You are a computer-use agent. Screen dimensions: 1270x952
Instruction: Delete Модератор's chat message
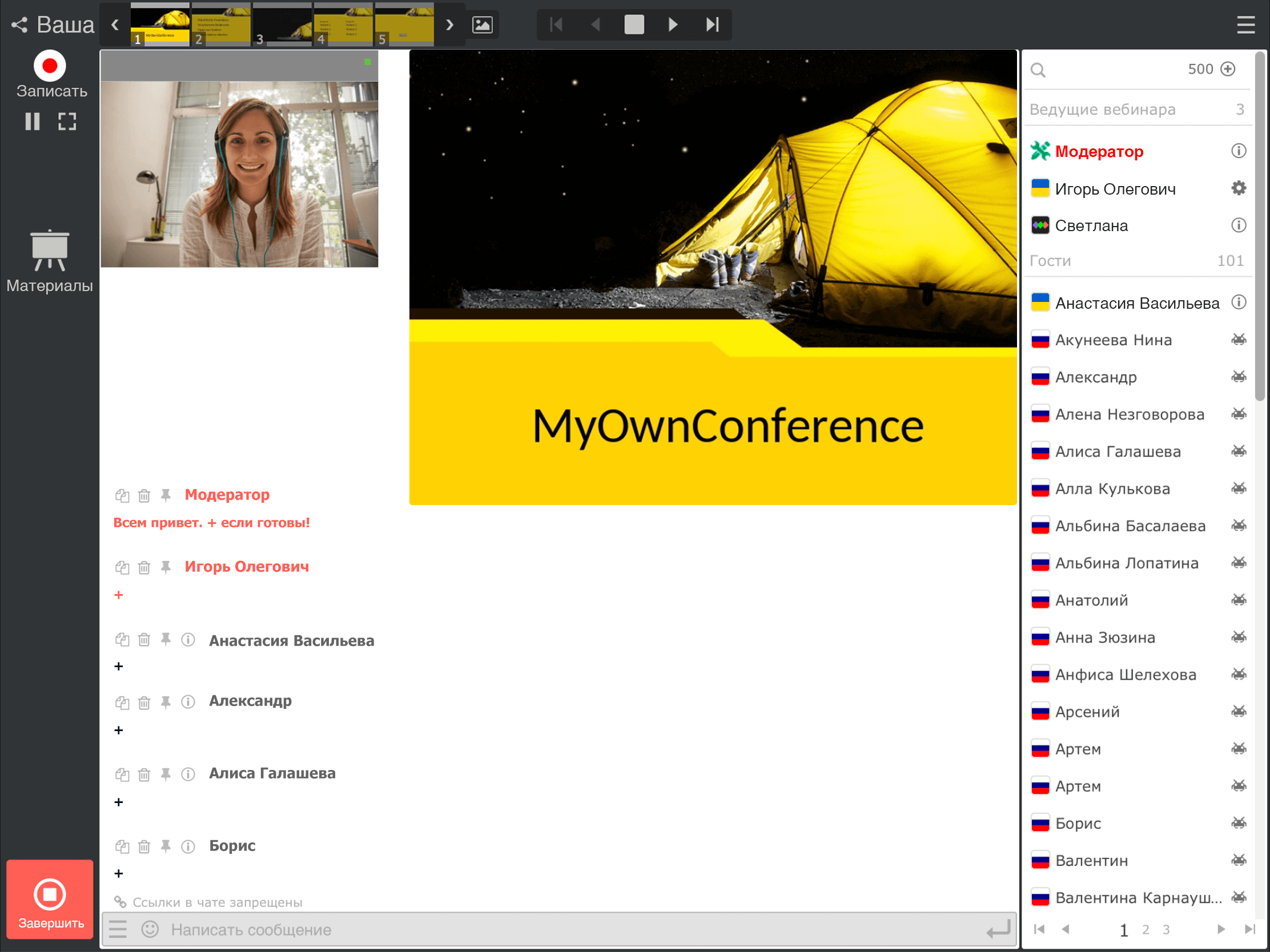click(144, 495)
